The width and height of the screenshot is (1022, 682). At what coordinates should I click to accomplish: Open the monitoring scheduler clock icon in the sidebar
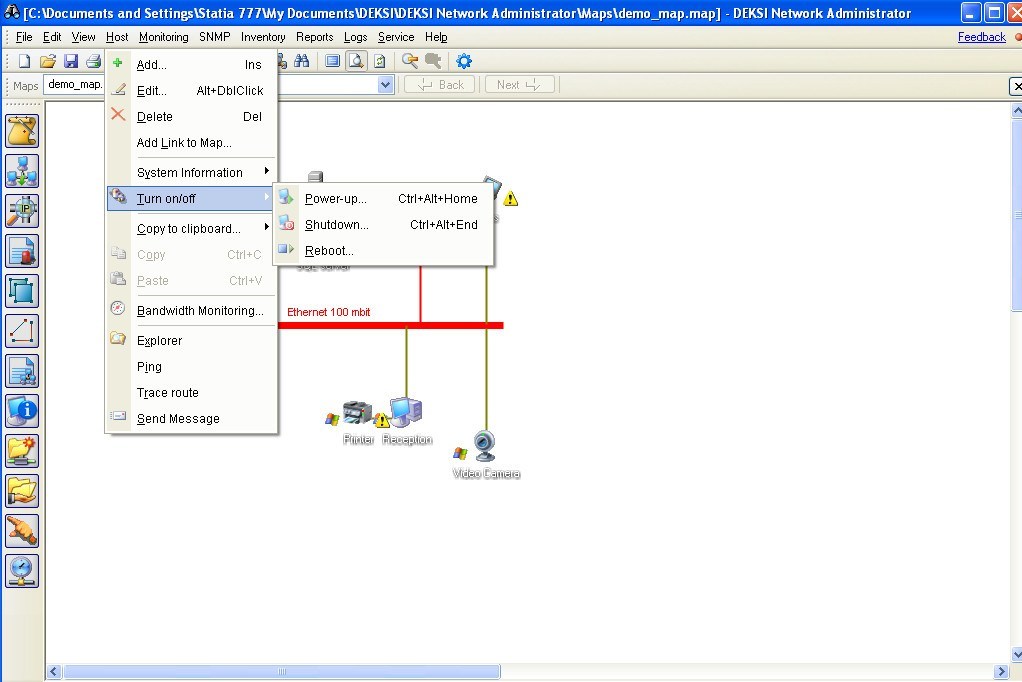point(21,571)
